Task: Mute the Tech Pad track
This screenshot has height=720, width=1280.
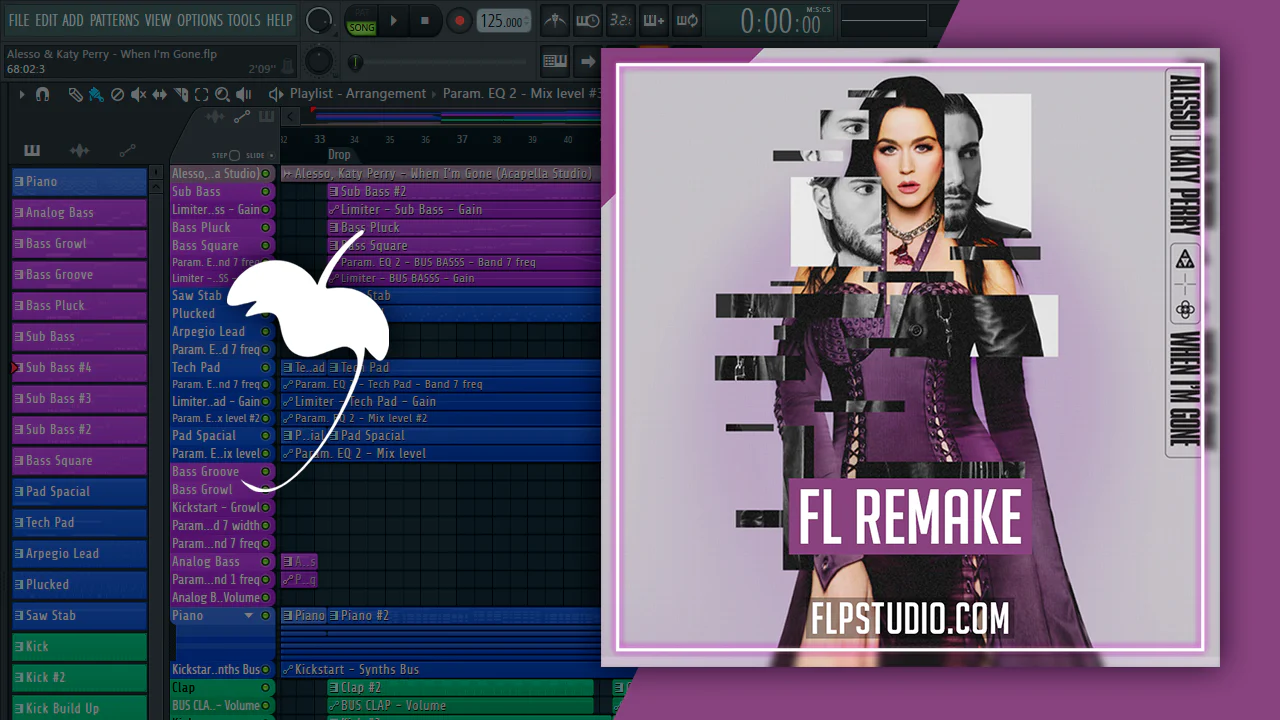Action: (x=266, y=367)
